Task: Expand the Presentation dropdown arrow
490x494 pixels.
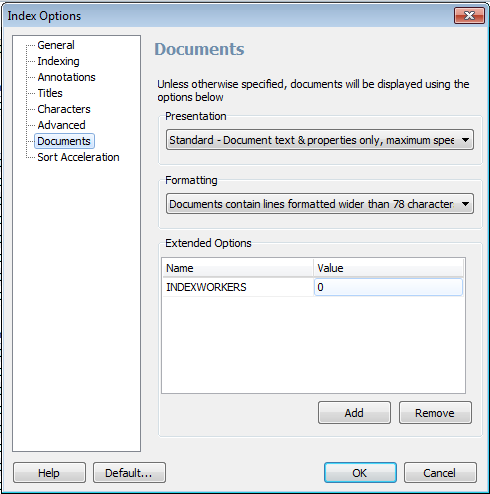Action: 465,140
